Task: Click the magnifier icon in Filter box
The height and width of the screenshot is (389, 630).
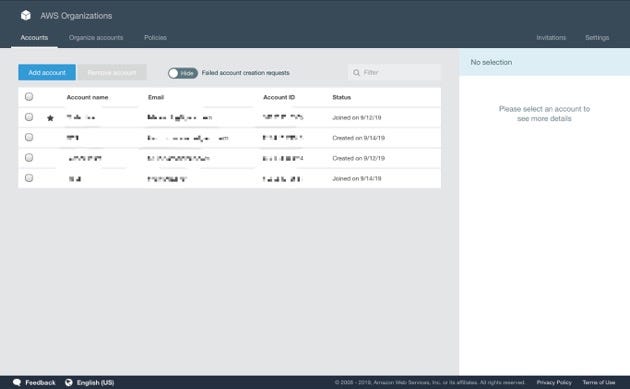Action: pyautogui.click(x=356, y=73)
